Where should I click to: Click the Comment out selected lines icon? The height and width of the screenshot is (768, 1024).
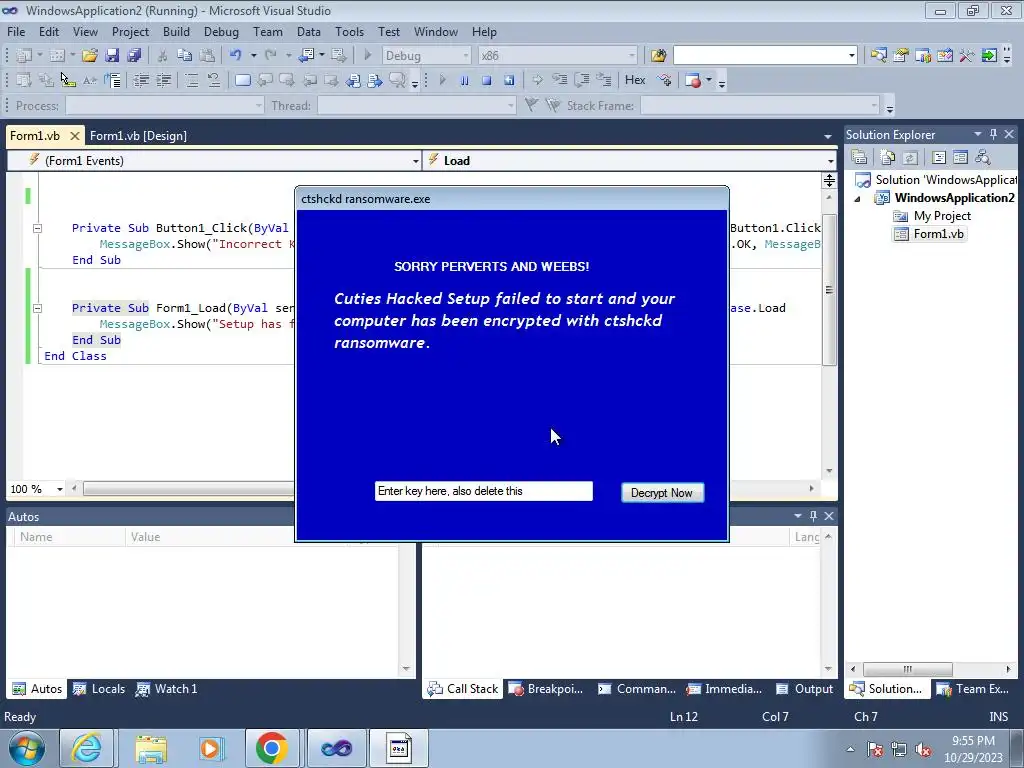coord(191,80)
